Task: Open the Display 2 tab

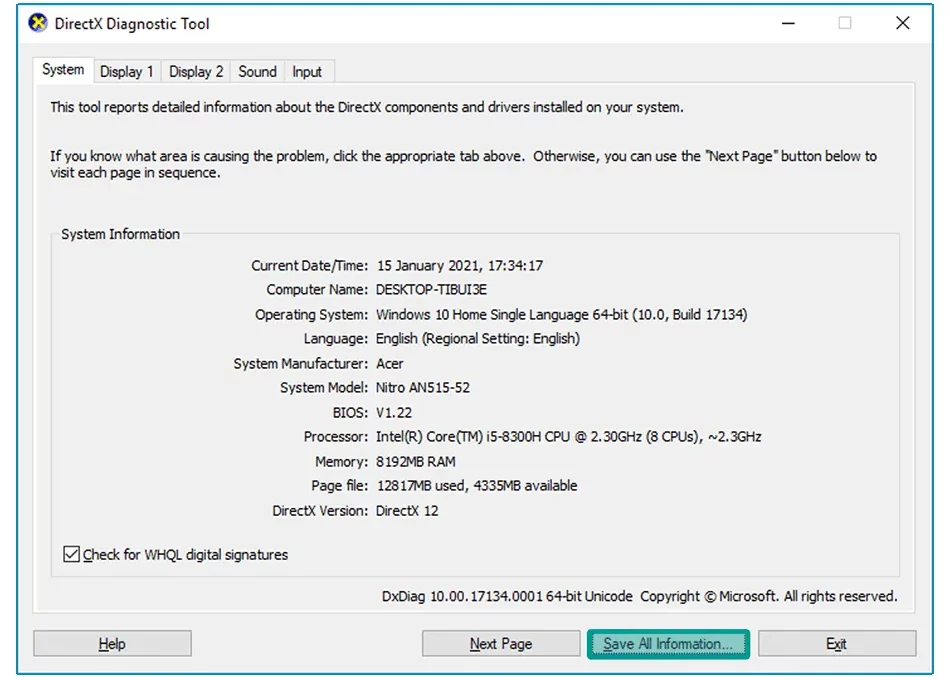Action: (x=196, y=72)
